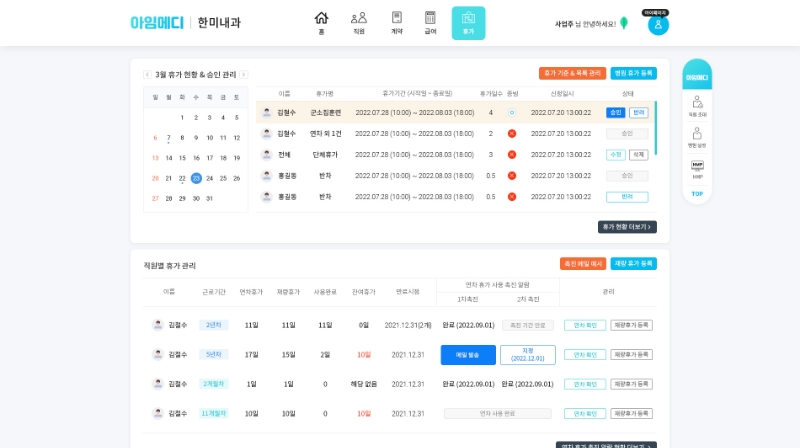The width and height of the screenshot is (800, 448).
Task: Click avatar in the 단체휴가 row
Action: [x=266, y=155]
